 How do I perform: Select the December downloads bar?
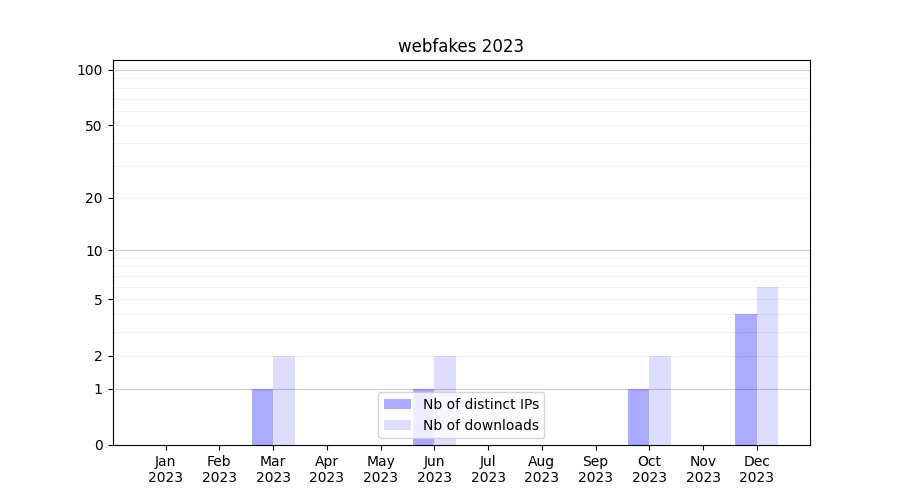[x=767, y=366]
